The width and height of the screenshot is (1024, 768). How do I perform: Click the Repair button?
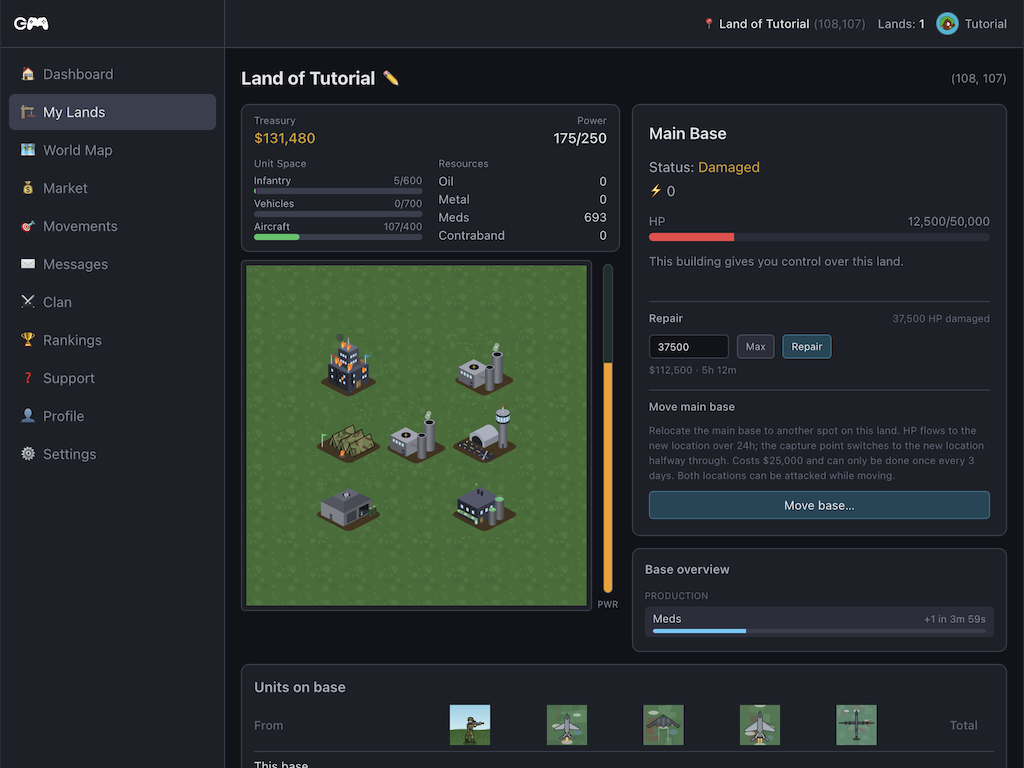point(807,347)
